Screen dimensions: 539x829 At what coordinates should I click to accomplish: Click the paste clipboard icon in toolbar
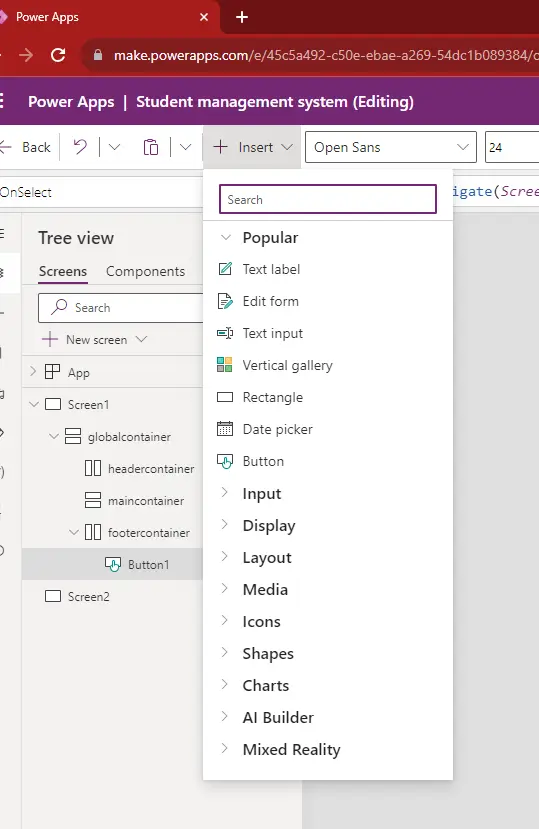tap(151, 147)
